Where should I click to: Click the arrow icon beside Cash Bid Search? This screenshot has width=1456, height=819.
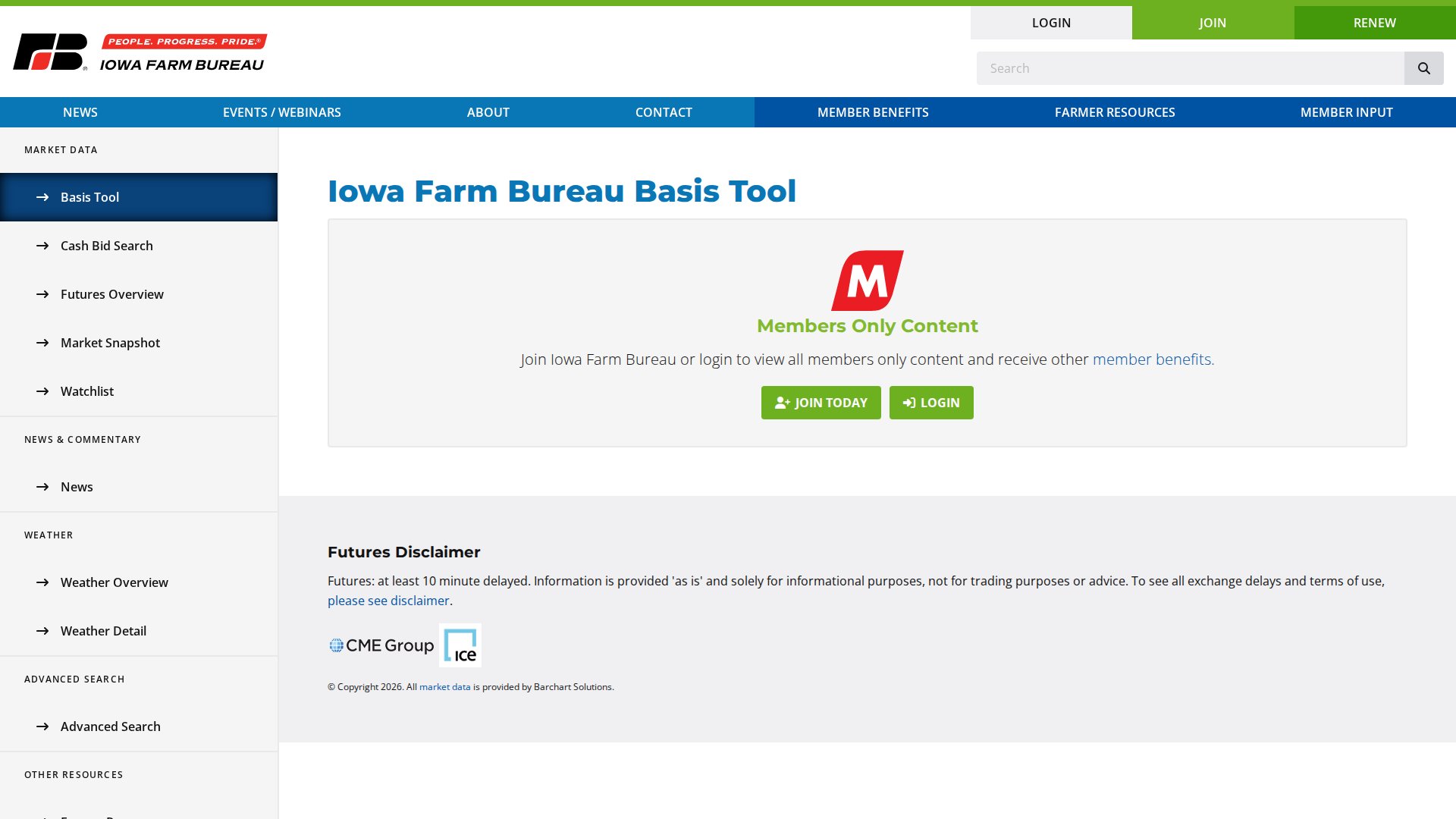tap(42, 246)
